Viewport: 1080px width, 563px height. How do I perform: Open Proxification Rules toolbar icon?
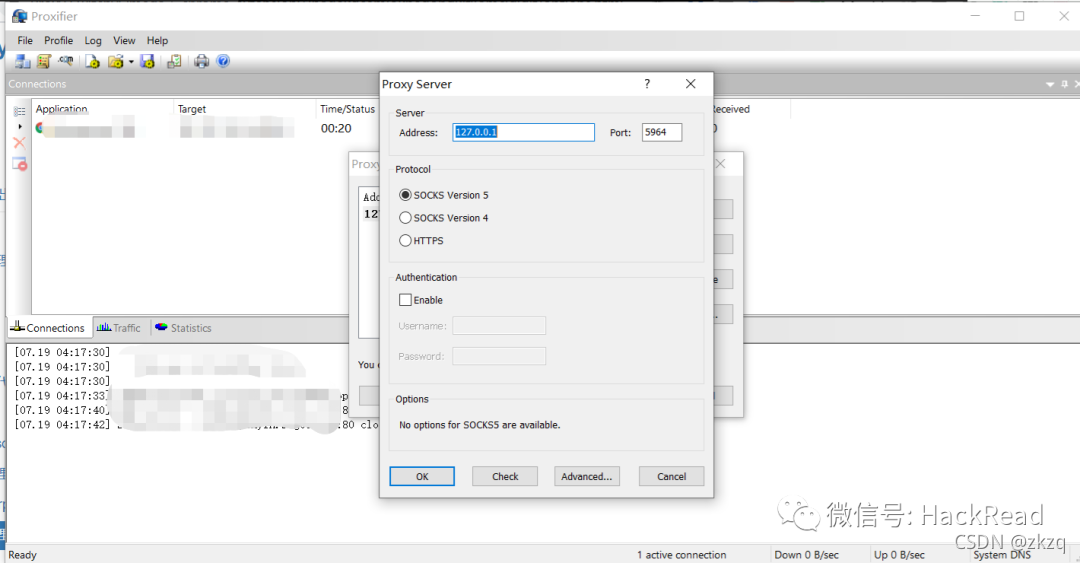[44, 61]
